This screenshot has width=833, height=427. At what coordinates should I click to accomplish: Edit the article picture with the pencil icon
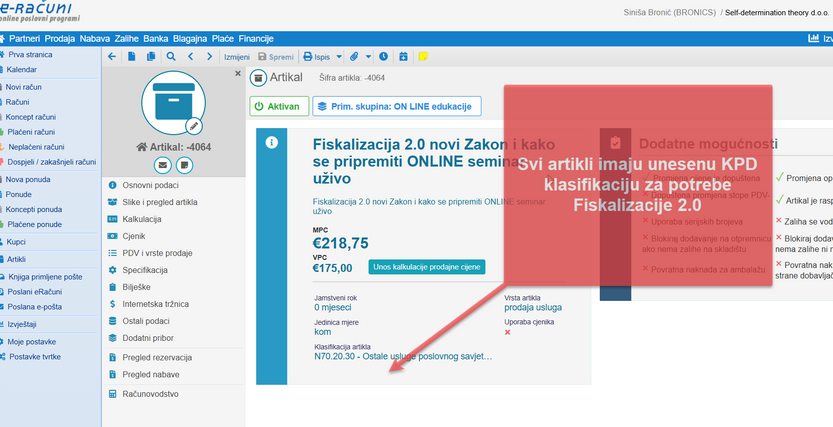194,126
